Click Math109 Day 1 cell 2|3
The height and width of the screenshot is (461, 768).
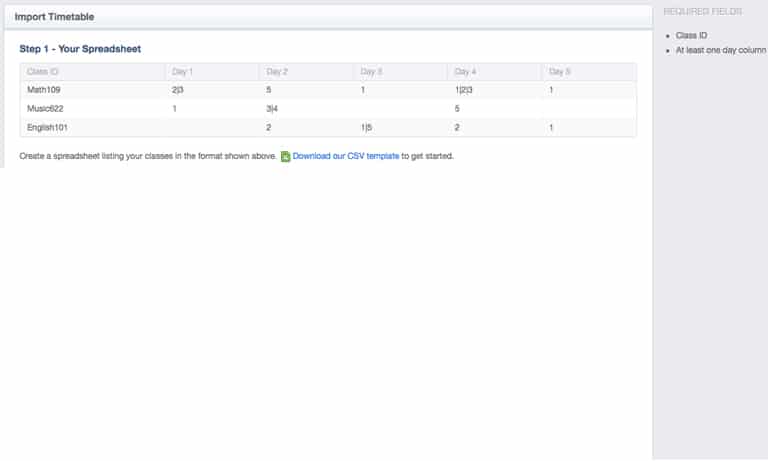tap(178, 90)
